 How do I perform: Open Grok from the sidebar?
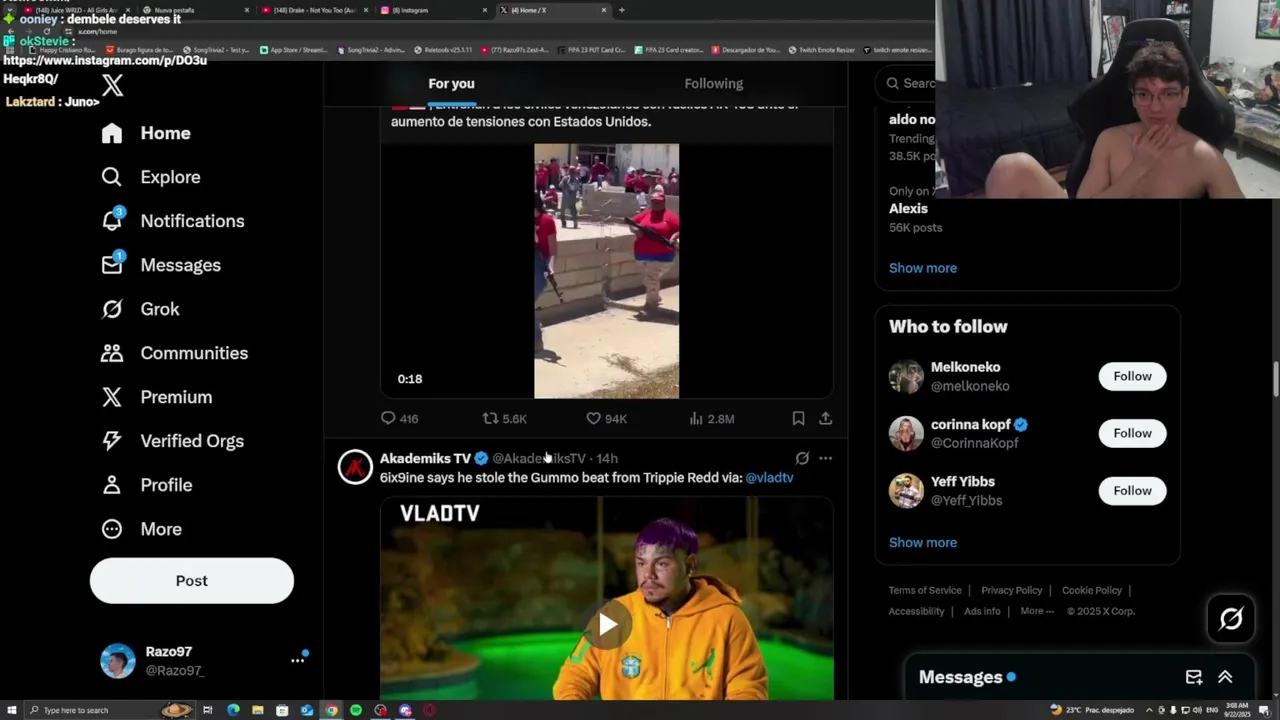click(x=140, y=309)
